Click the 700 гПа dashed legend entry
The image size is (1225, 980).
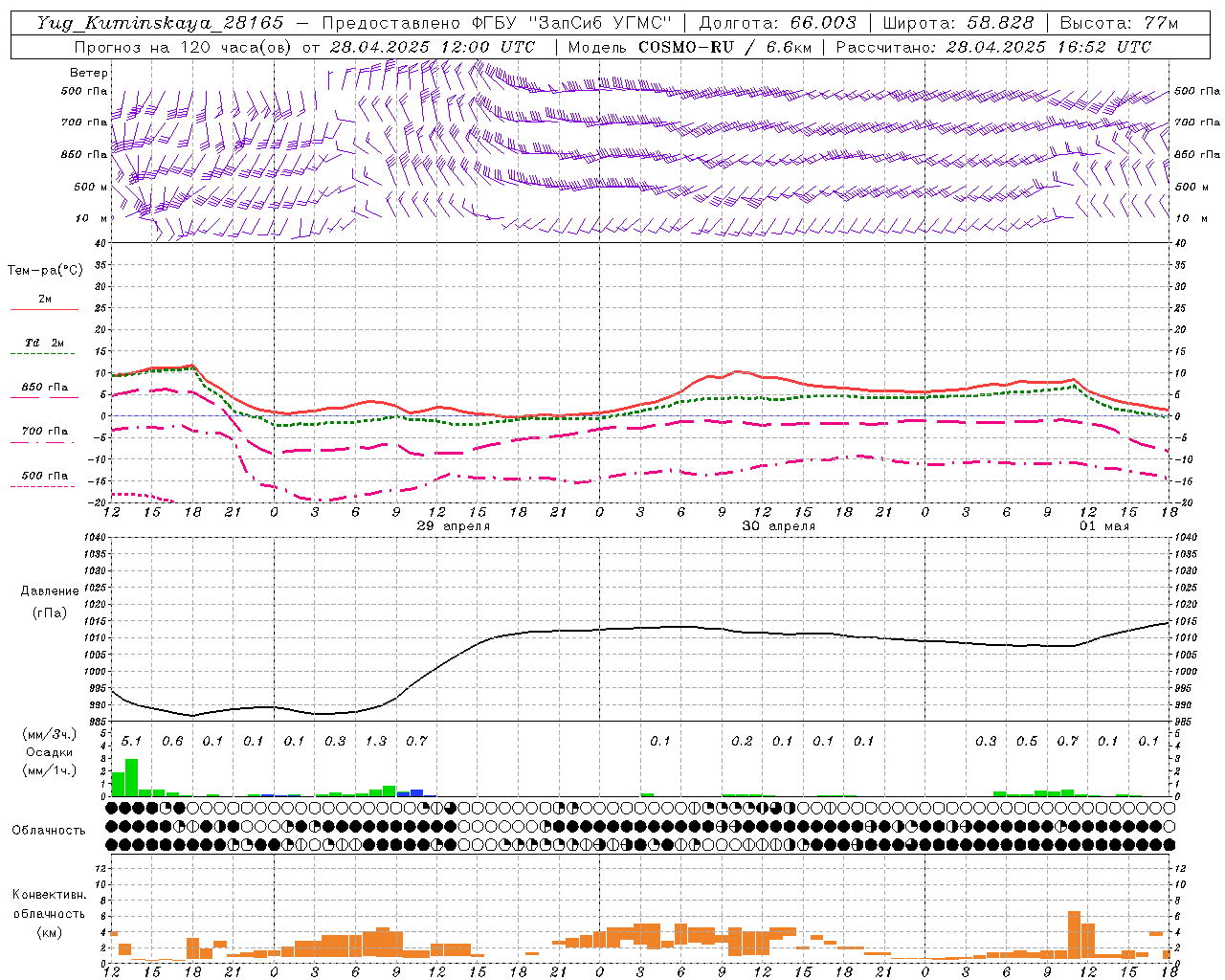tap(44, 432)
